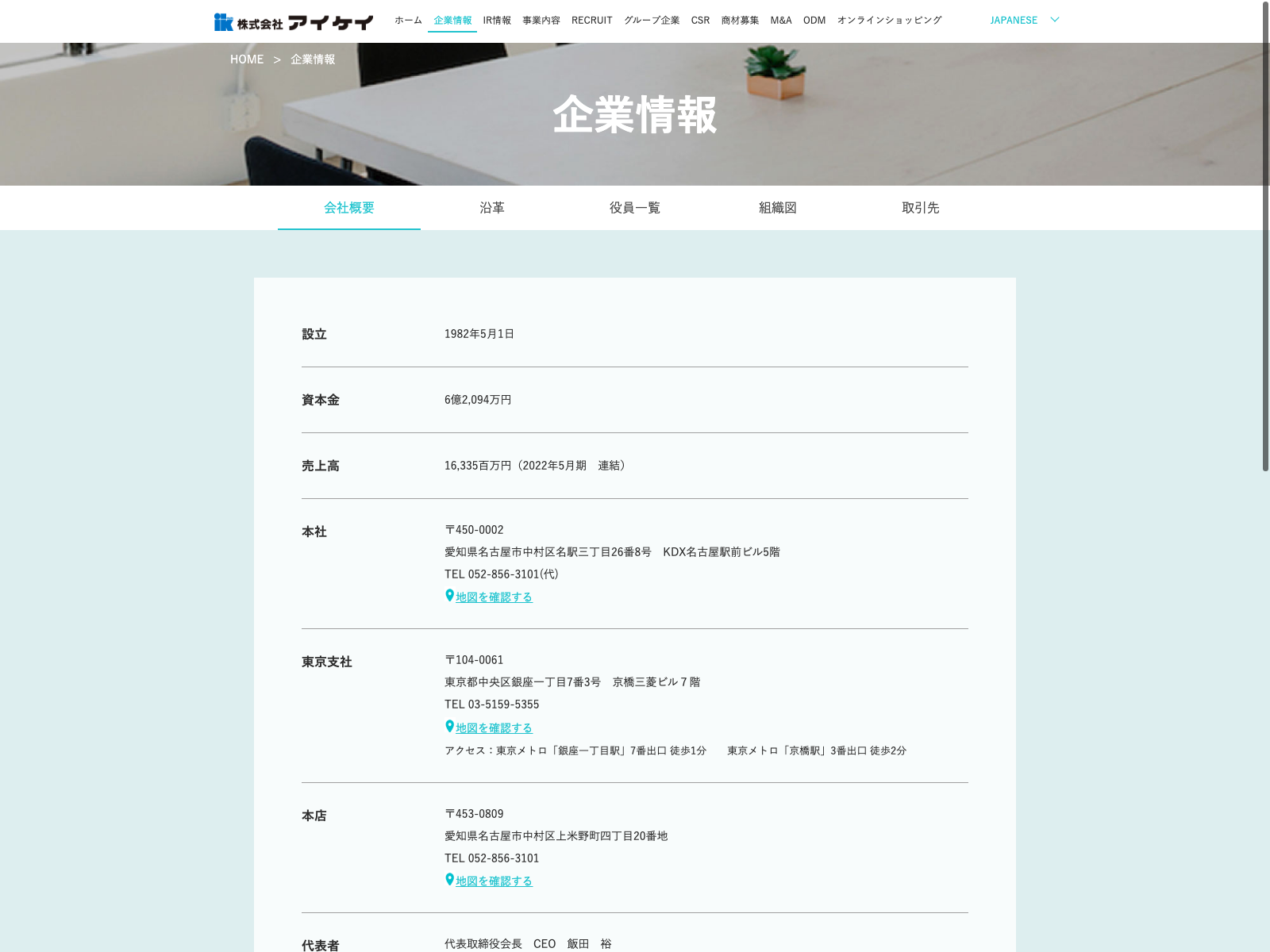Switch to the 取引先 tab
The height and width of the screenshot is (952, 1270).
point(921,208)
